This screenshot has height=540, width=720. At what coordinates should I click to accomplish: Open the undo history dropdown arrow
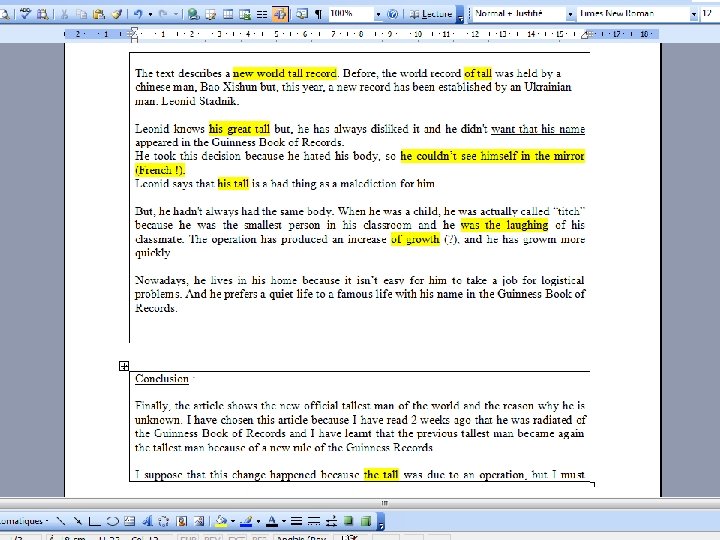pos(150,14)
